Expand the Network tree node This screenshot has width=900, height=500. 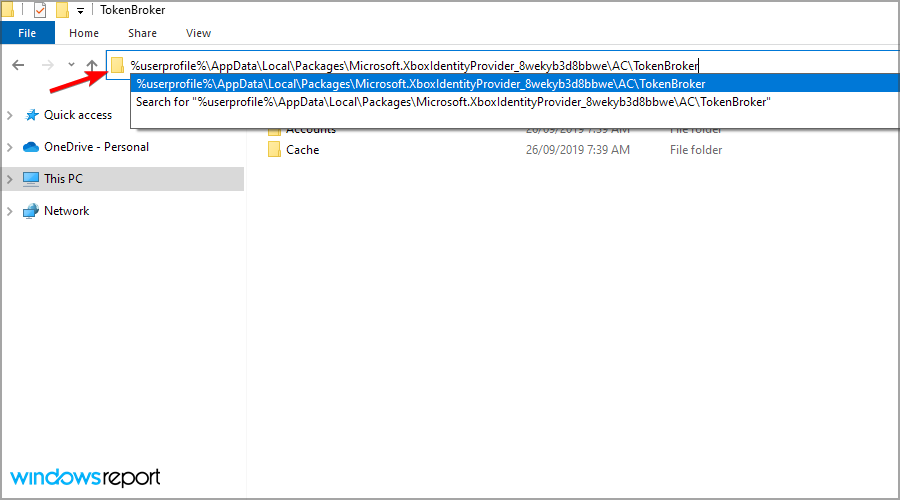click(10, 211)
